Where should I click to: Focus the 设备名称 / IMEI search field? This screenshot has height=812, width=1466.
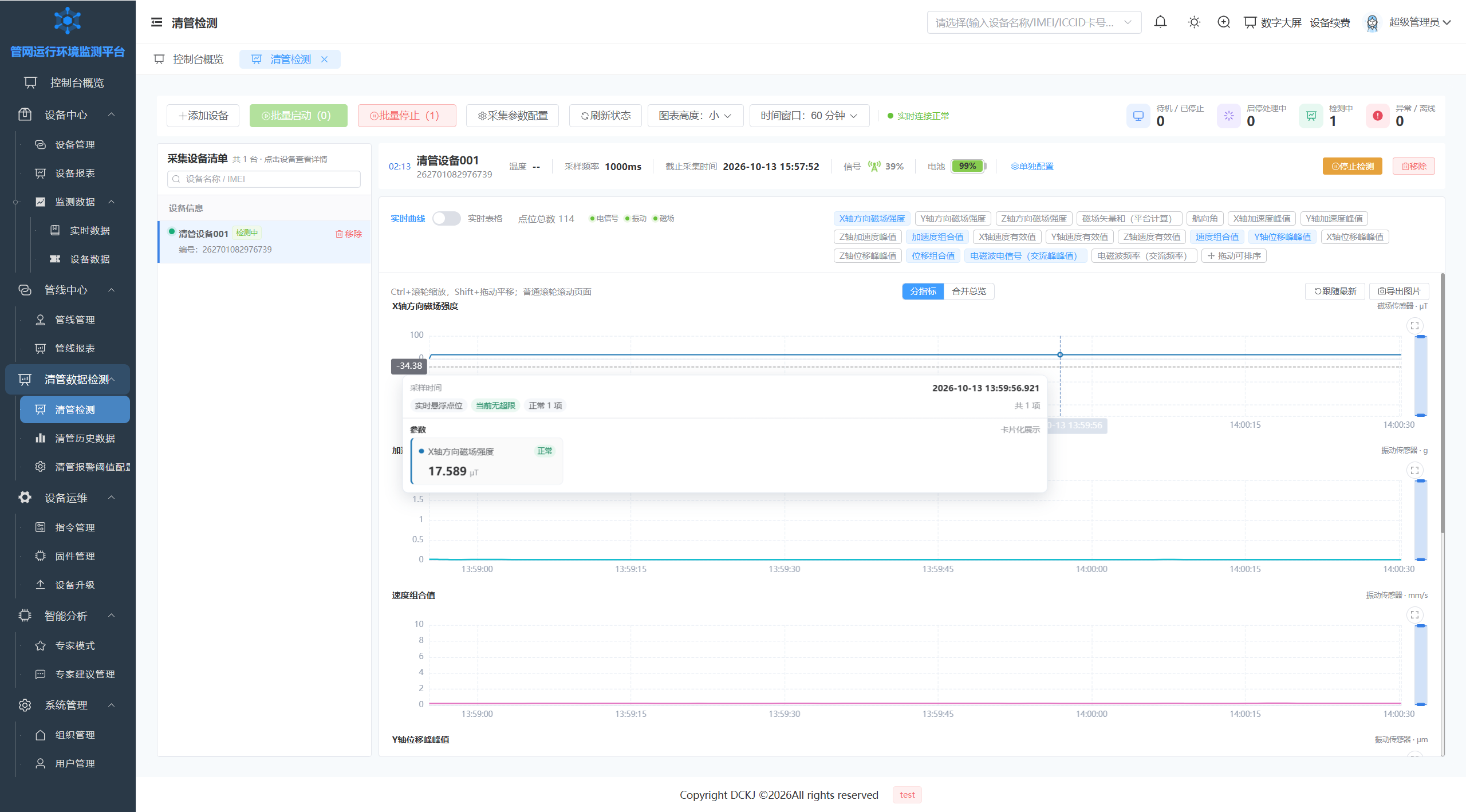[x=264, y=179]
